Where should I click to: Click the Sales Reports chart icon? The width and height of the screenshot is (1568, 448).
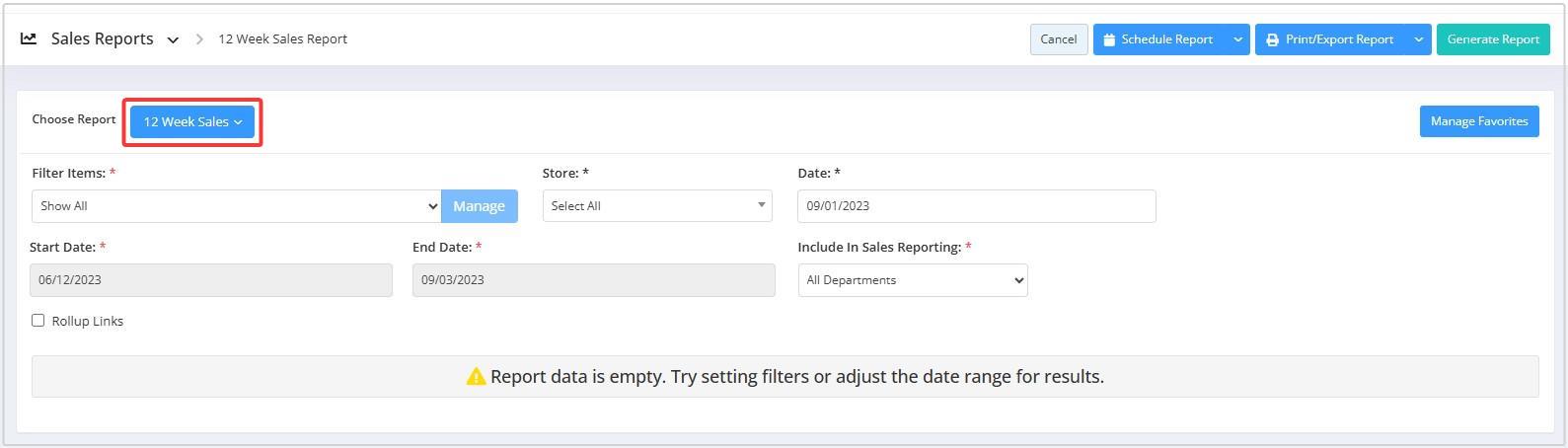tap(29, 38)
